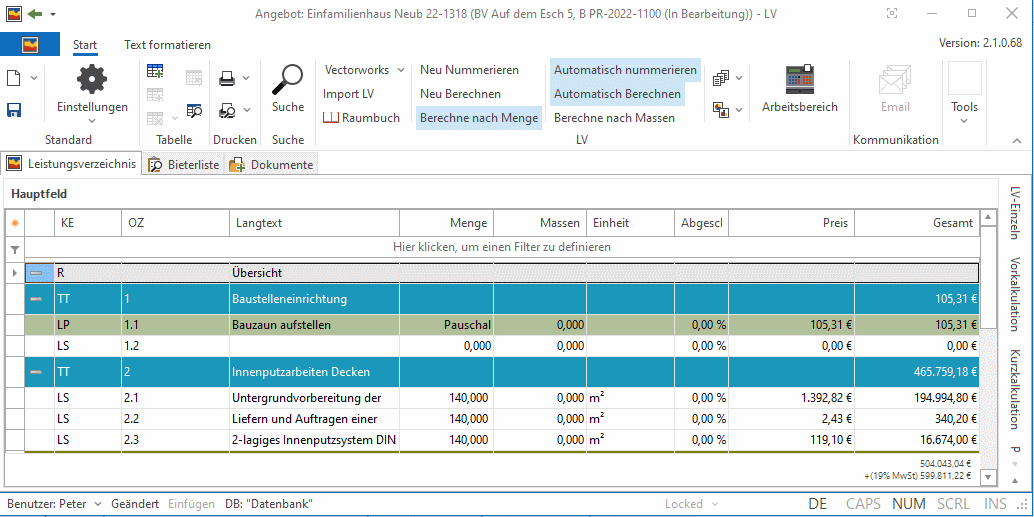Open dropdown arrow next to new document
This screenshot has width=1034, height=517.
tap(33, 78)
